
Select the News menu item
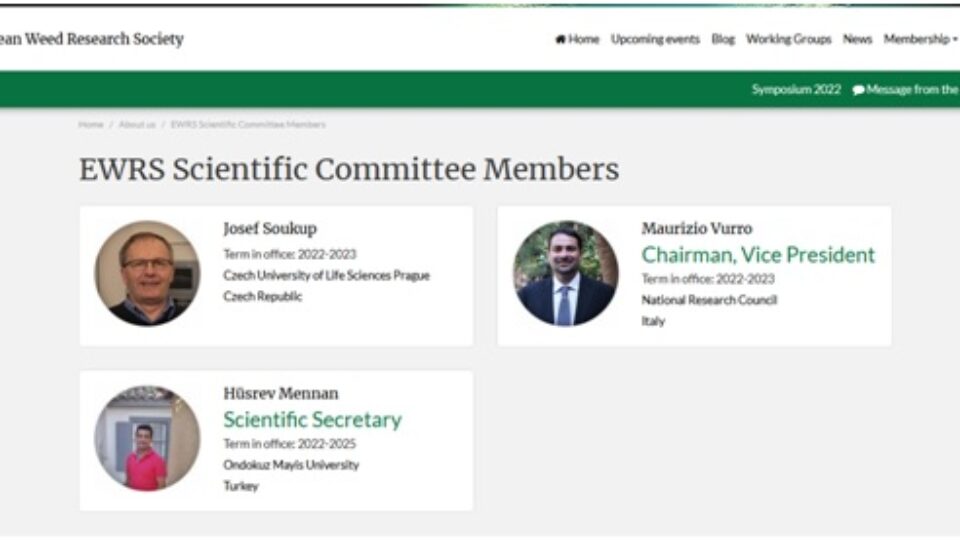pos(857,40)
